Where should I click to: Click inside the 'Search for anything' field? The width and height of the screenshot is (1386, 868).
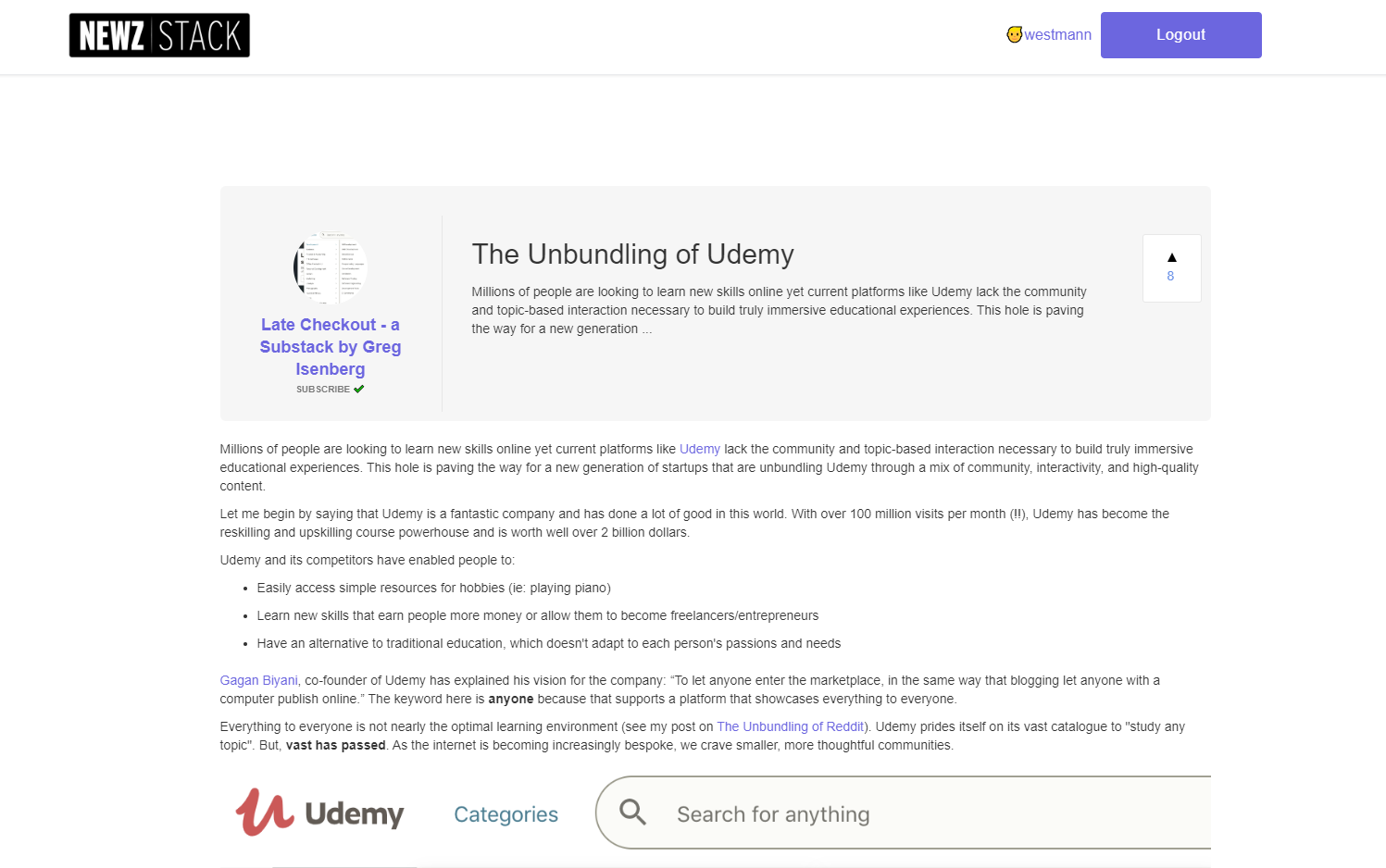tap(833, 813)
